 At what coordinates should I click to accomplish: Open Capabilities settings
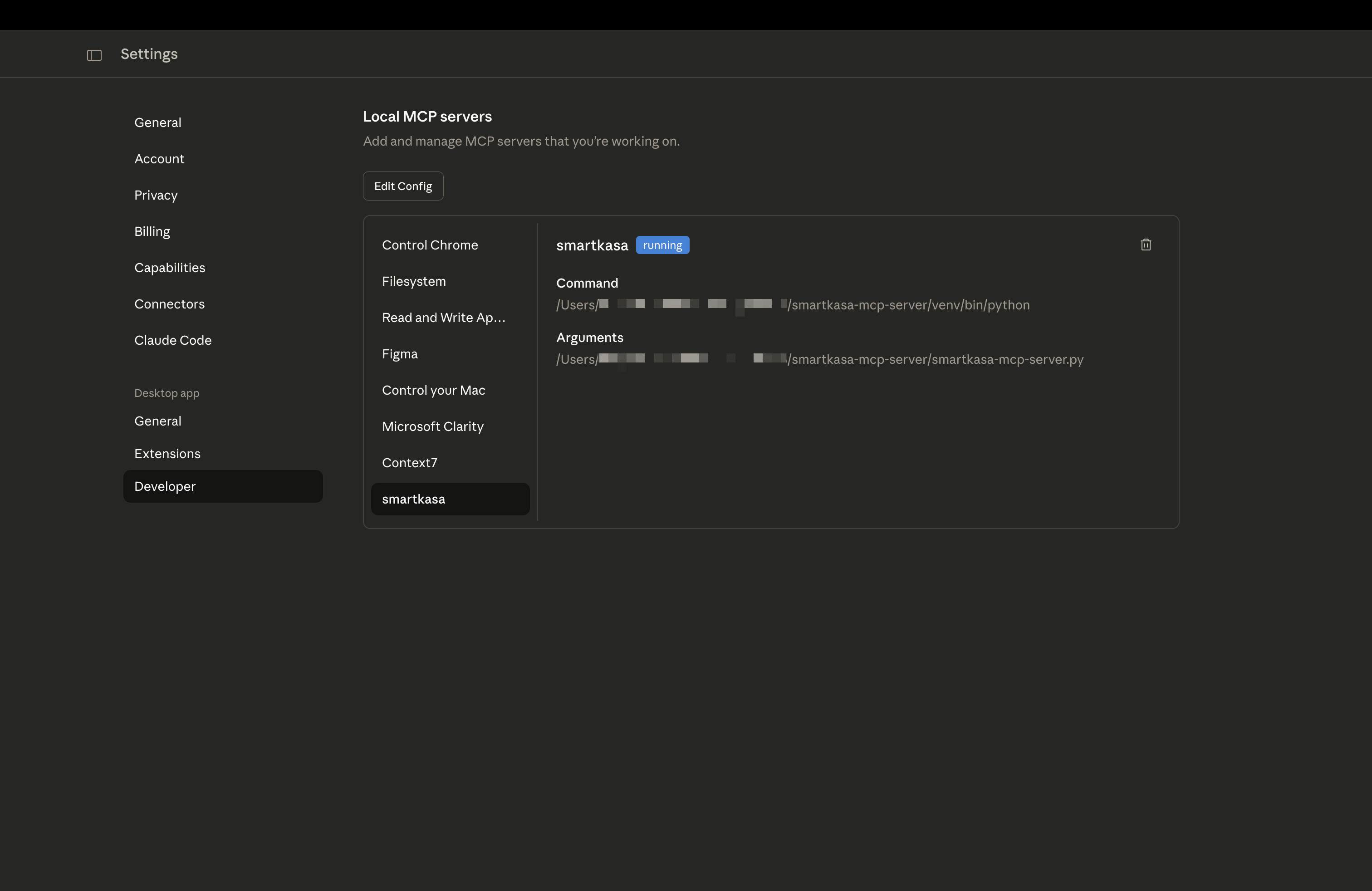(x=170, y=268)
